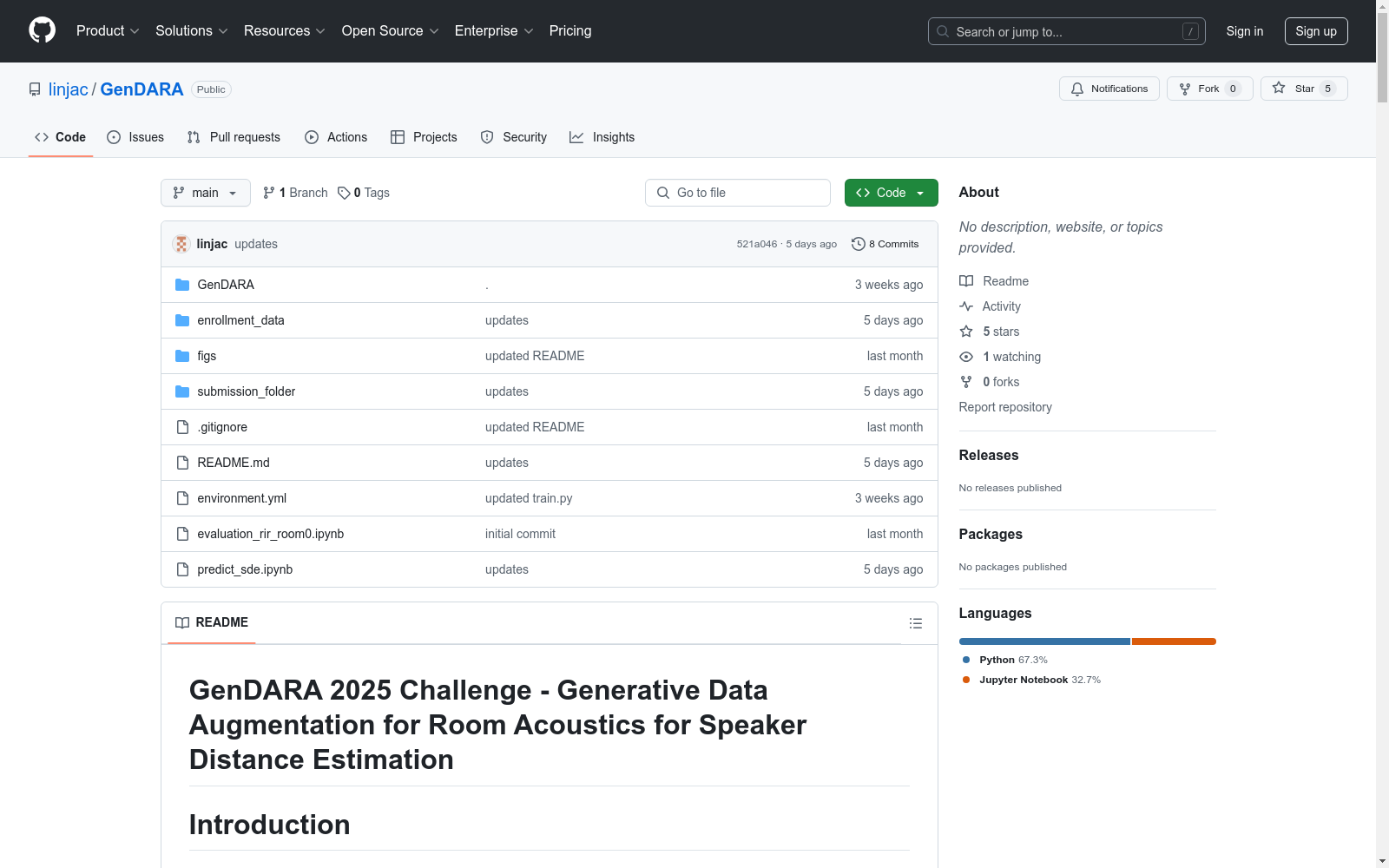The image size is (1389, 868).
Task: Click the Jupyter Notebook 32.7% language entry
Action: 1031,680
